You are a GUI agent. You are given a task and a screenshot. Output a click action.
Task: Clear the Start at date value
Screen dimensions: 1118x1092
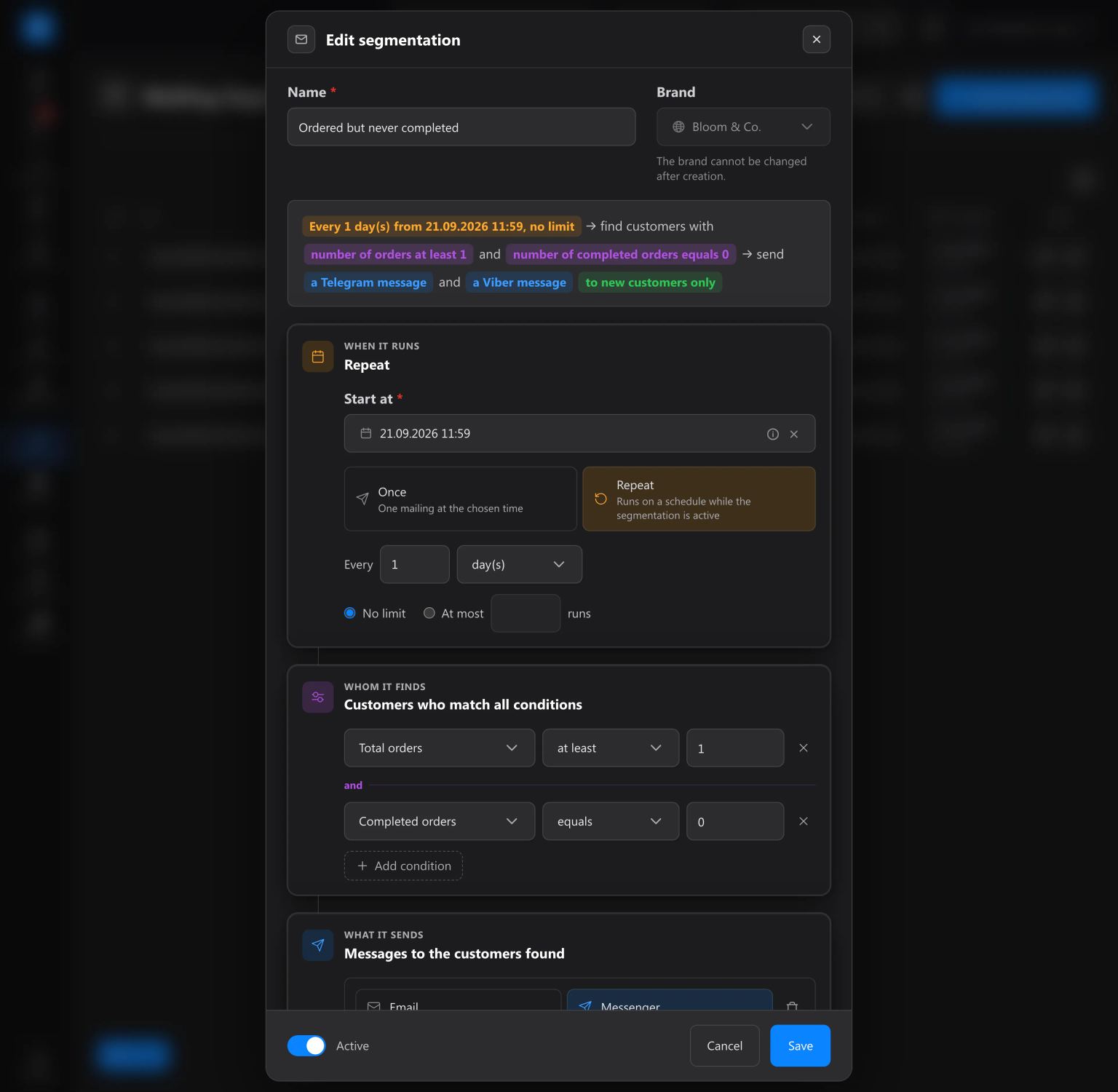(x=794, y=434)
